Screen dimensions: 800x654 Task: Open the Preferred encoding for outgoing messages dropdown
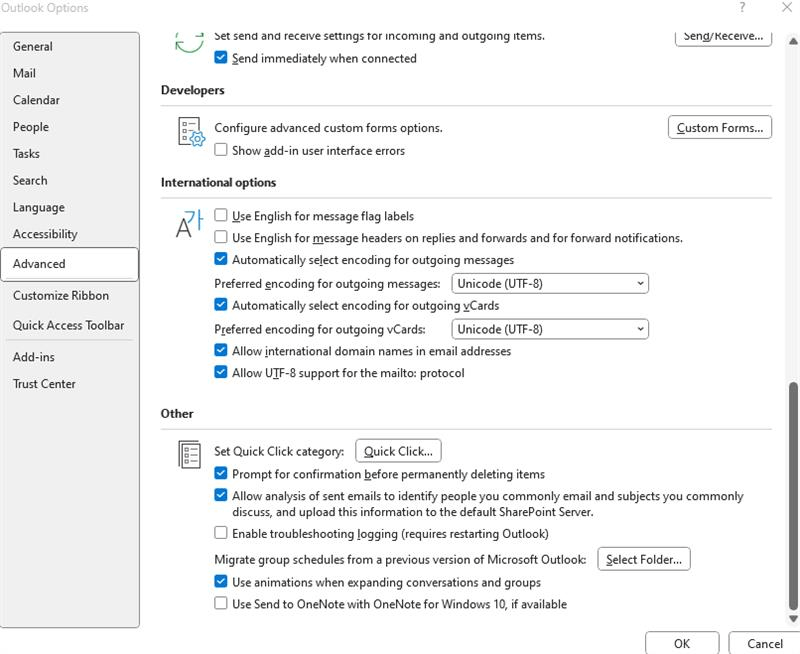click(643, 283)
